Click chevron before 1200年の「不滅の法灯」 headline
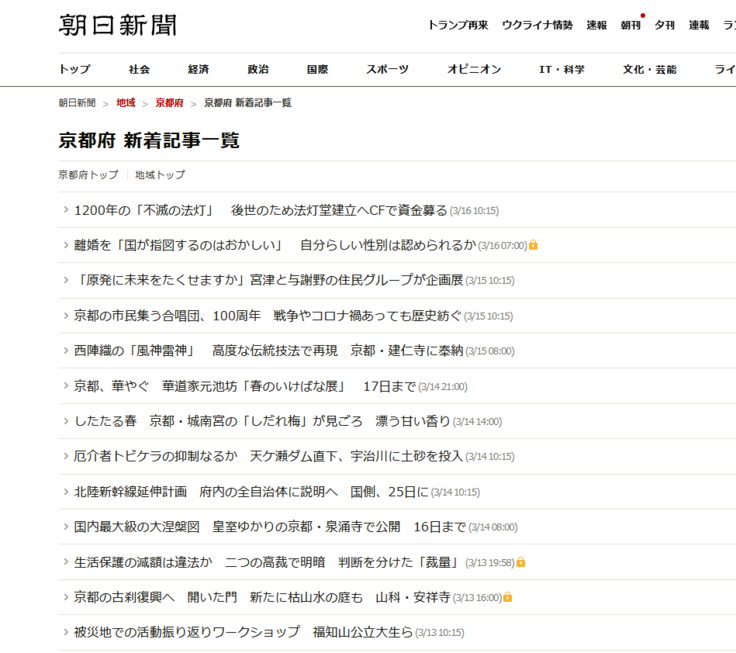736x653 pixels. pyautogui.click(x=66, y=210)
